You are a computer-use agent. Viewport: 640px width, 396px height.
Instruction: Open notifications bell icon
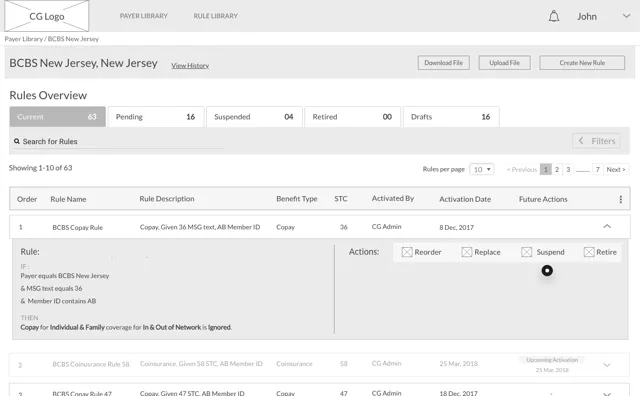click(x=553, y=16)
